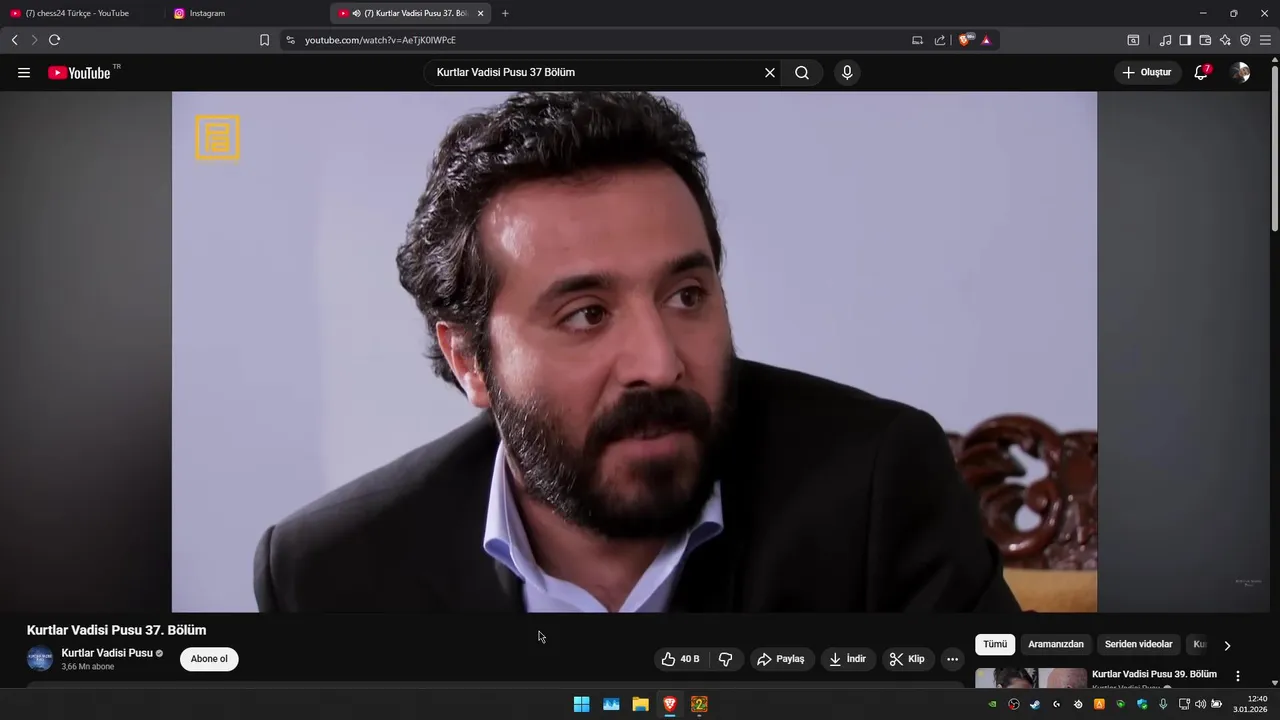This screenshot has width=1280, height=720.
Task: Click the Paylaş share button
Action: pyautogui.click(x=781, y=659)
